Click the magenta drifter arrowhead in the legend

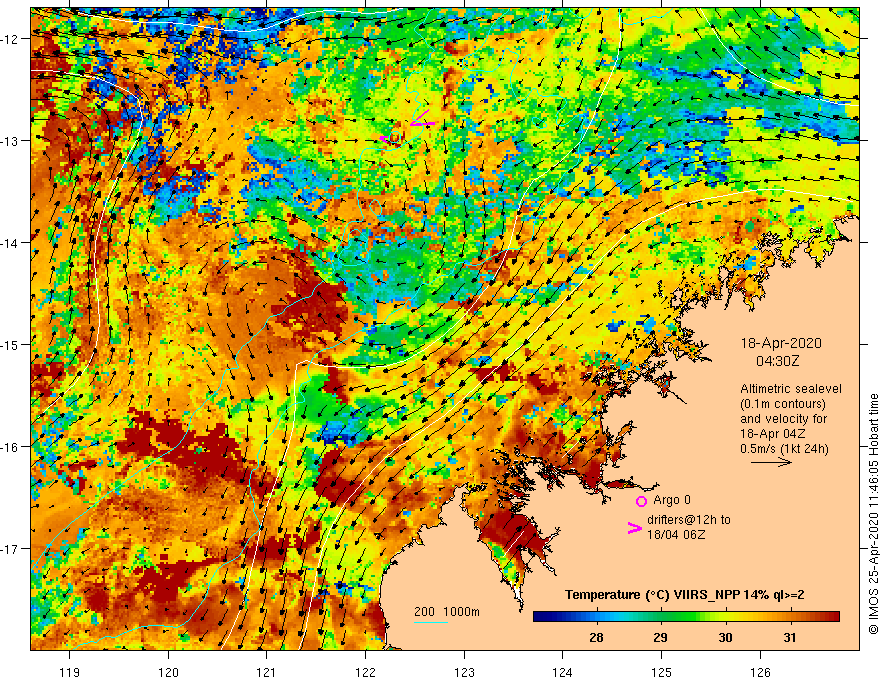635,528
